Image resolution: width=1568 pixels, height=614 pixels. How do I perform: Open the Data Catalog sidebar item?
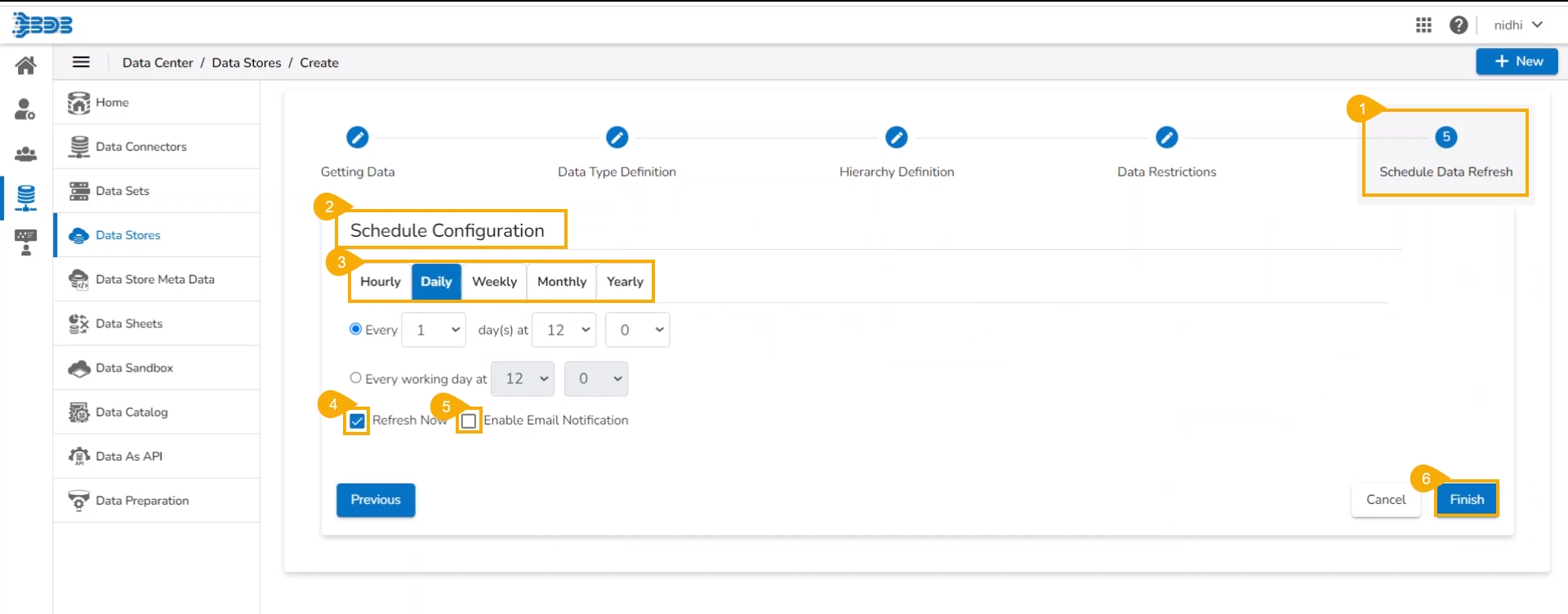point(131,412)
